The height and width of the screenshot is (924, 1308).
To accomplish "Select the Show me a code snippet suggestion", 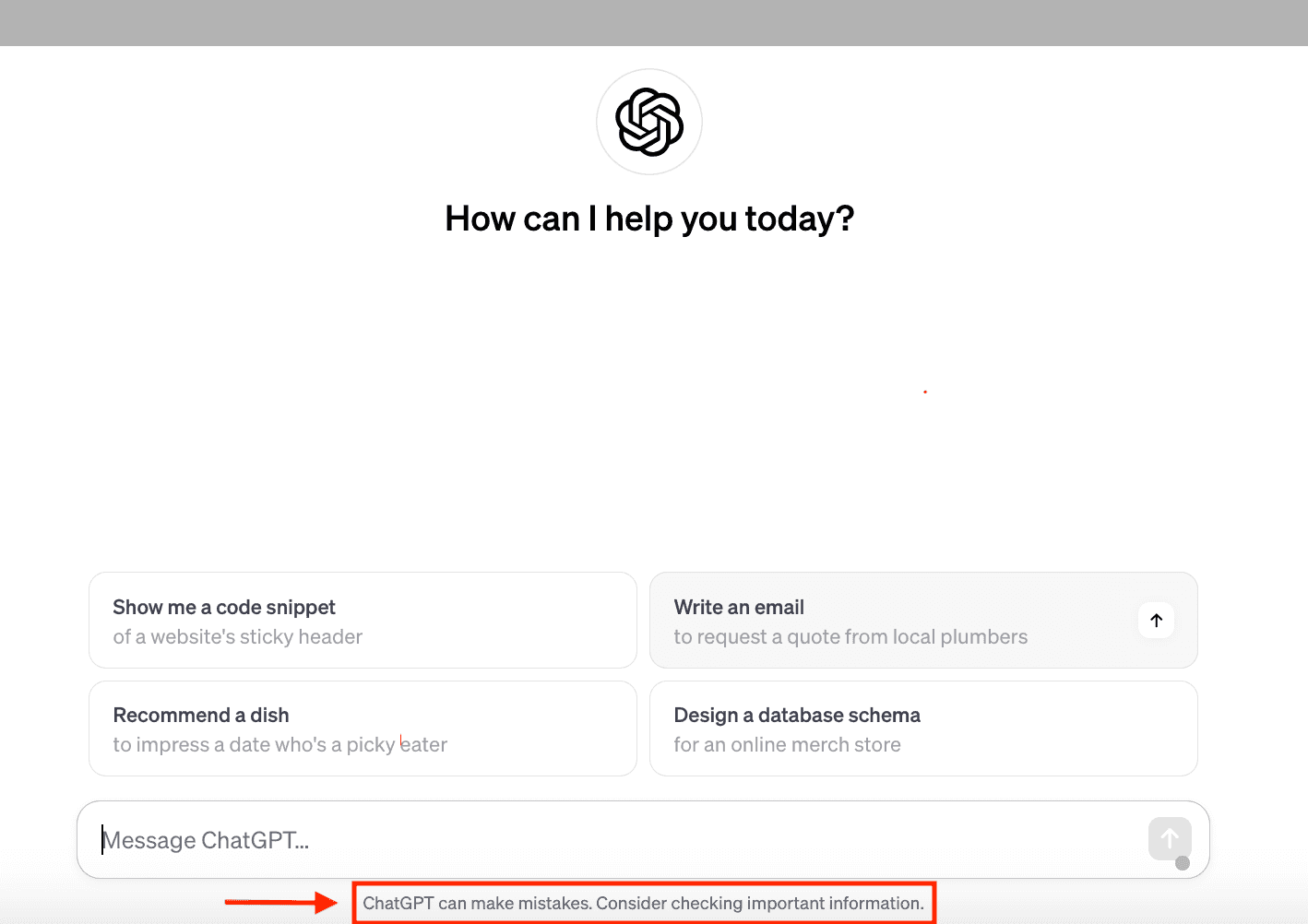I will (363, 620).
